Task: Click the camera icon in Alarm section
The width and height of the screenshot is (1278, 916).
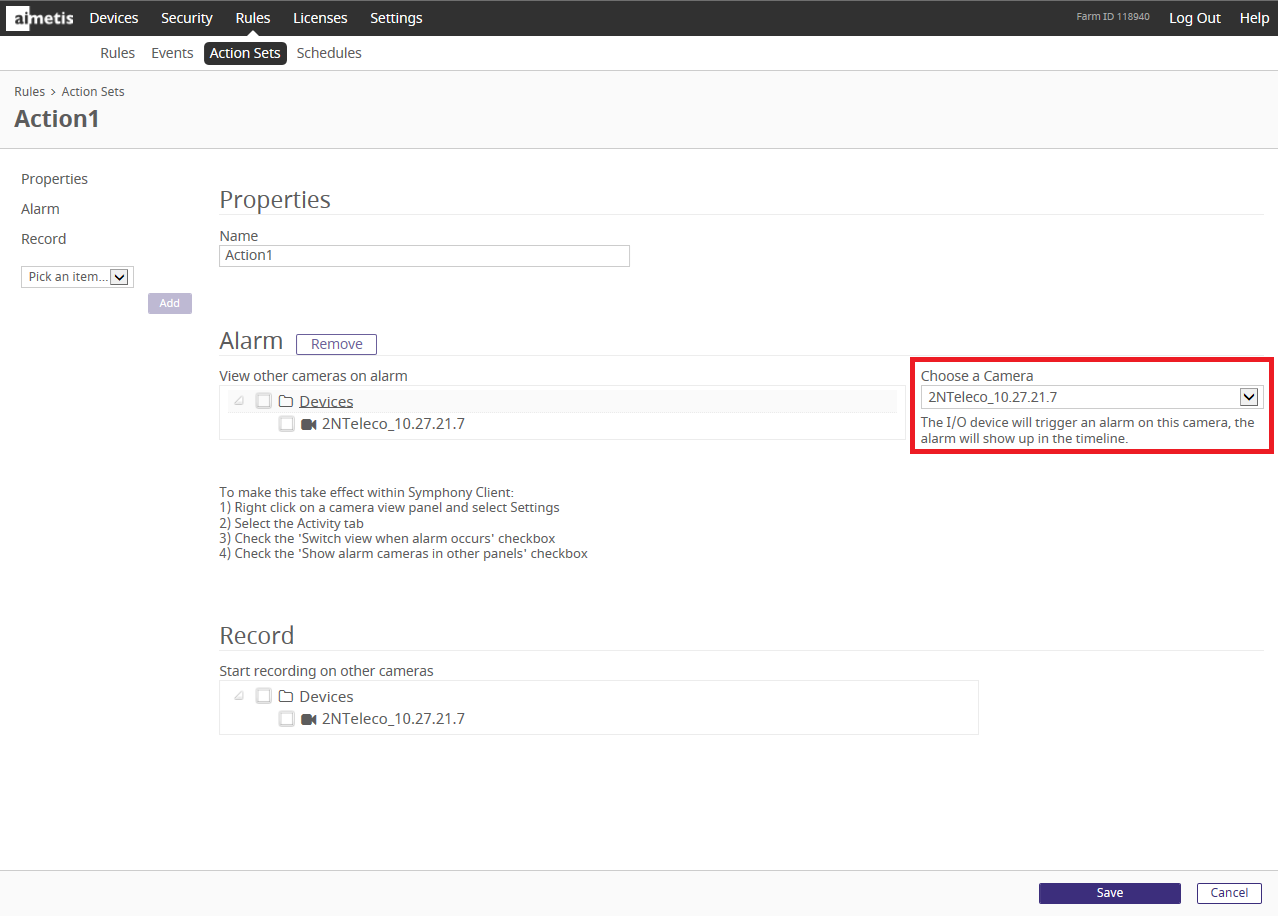Action: [x=308, y=424]
